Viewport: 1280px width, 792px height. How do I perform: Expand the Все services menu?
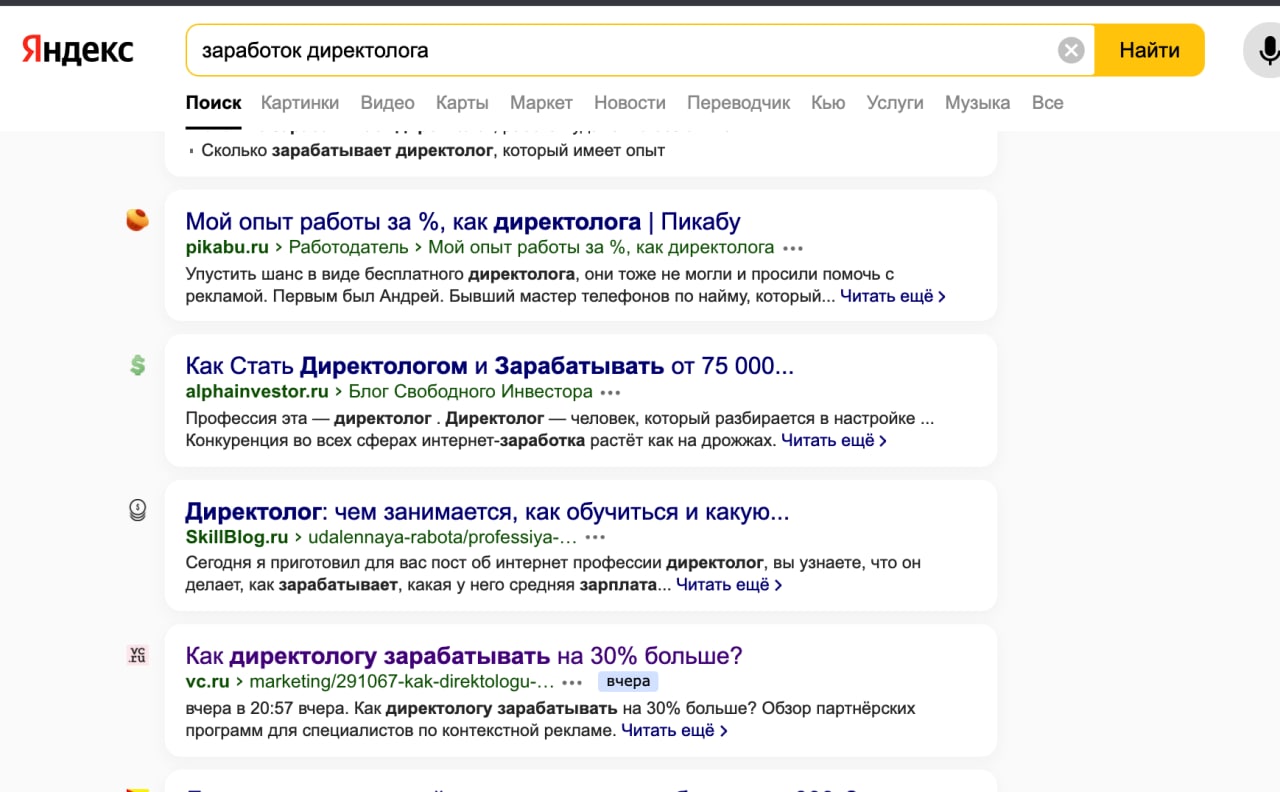pos(1047,102)
